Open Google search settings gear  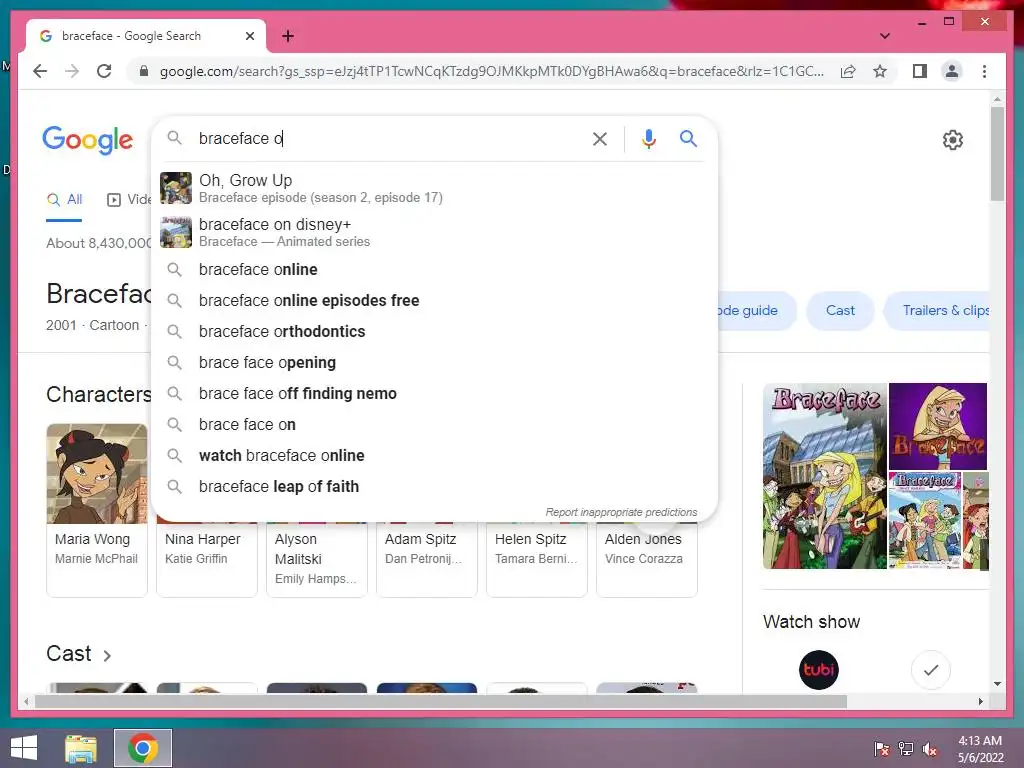pos(952,140)
